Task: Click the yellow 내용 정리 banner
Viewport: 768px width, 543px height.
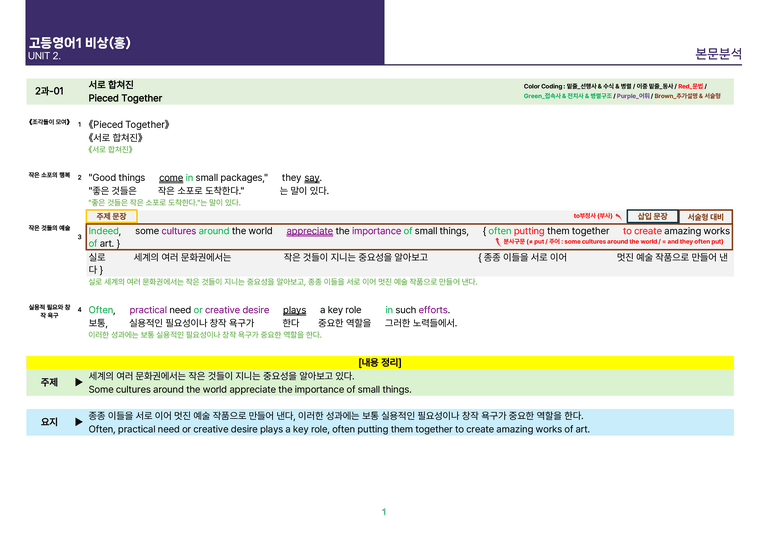Action: coord(380,362)
